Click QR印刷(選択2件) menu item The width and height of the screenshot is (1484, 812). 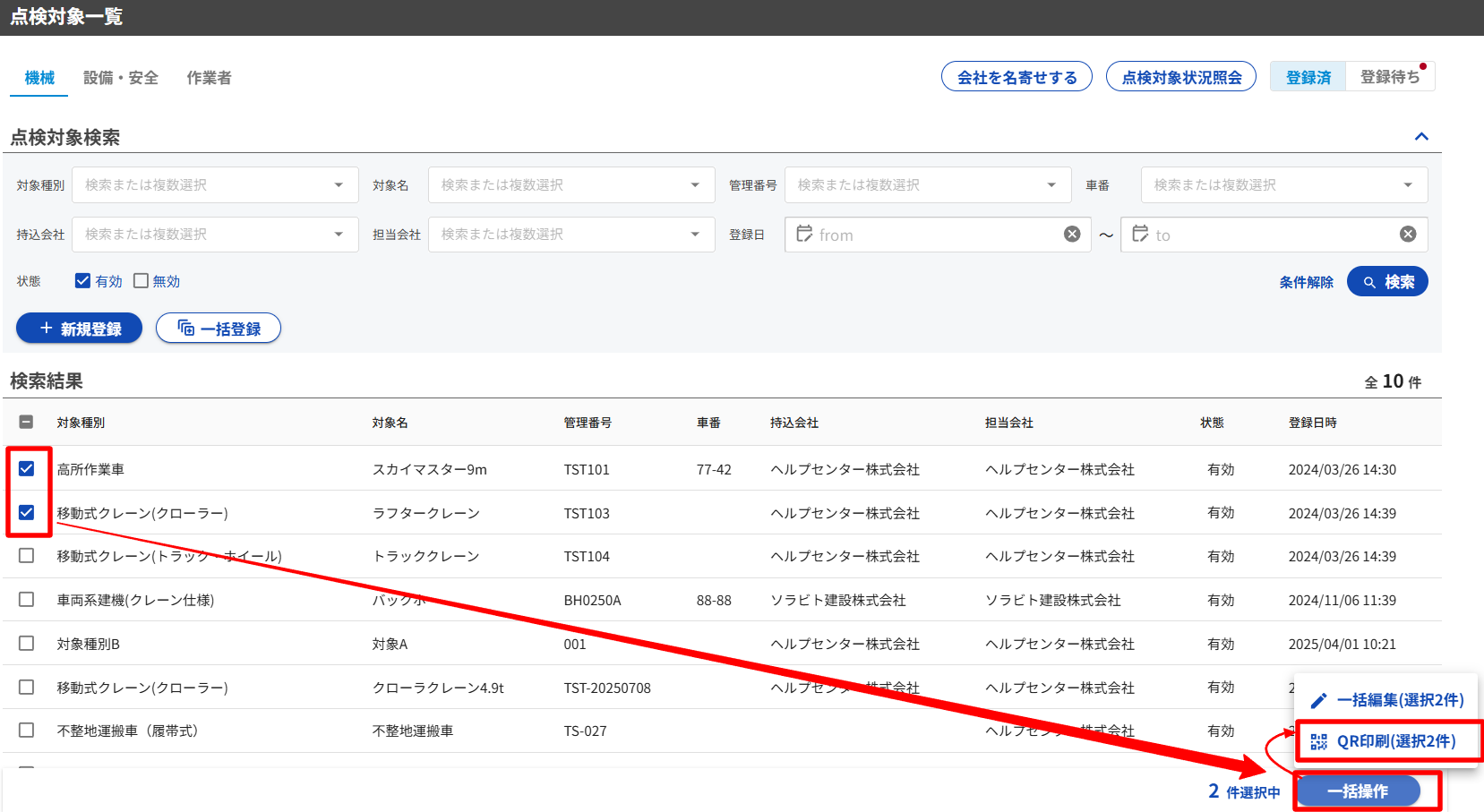tap(1387, 741)
